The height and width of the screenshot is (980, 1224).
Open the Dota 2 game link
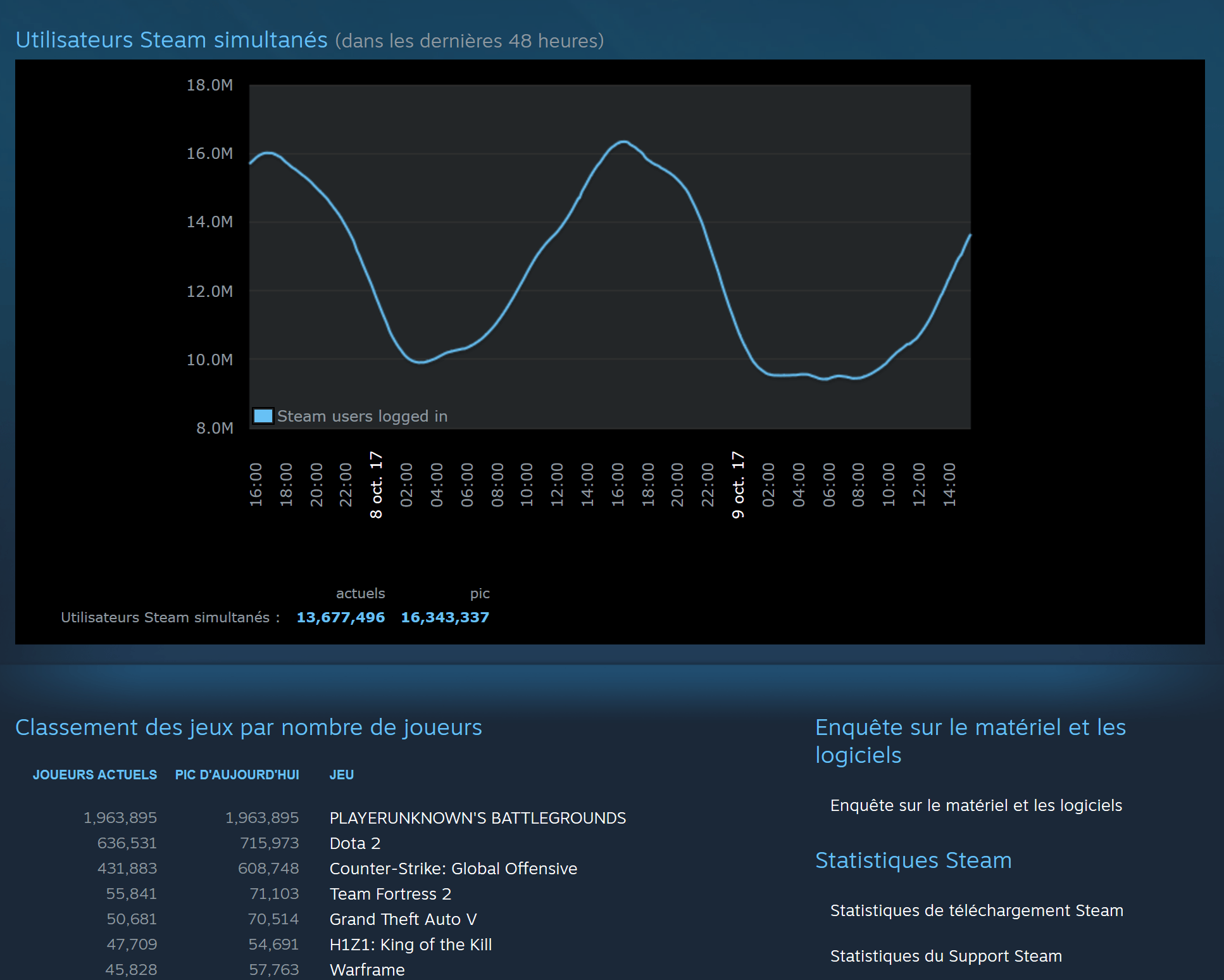point(354,843)
